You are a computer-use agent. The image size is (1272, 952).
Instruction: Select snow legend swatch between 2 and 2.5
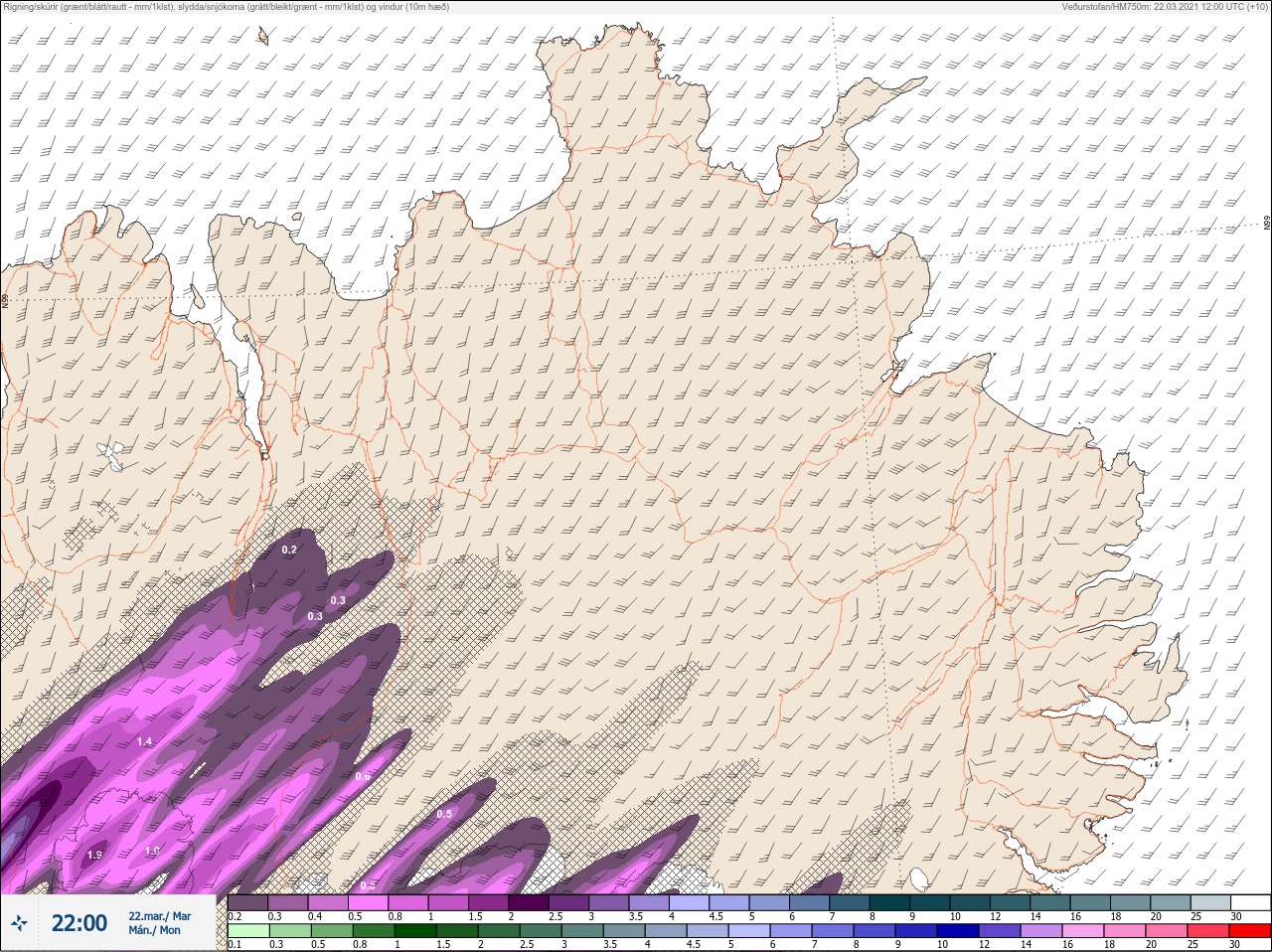[x=529, y=902]
